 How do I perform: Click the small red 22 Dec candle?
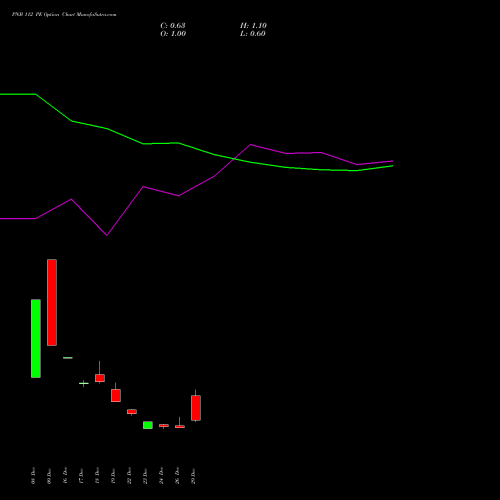pyautogui.click(x=132, y=412)
